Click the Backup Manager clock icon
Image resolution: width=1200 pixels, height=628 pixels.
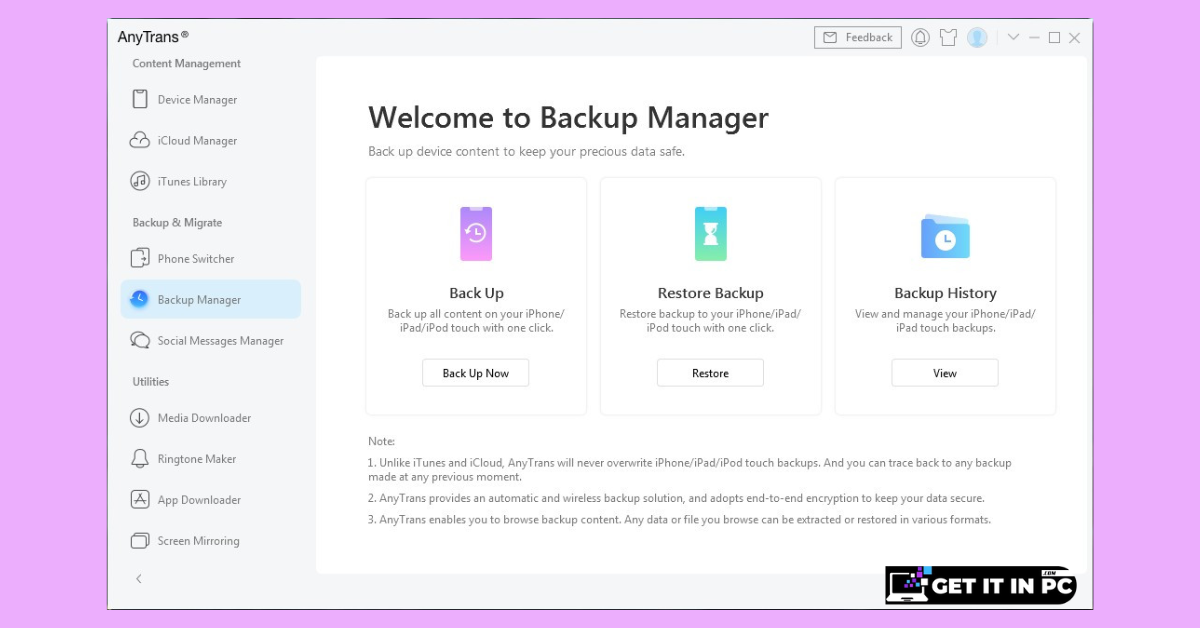click(140, 299)
